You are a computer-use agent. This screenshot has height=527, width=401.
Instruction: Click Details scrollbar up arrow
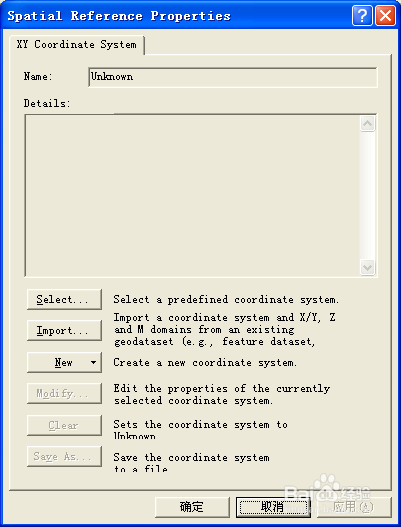point(367,124)
